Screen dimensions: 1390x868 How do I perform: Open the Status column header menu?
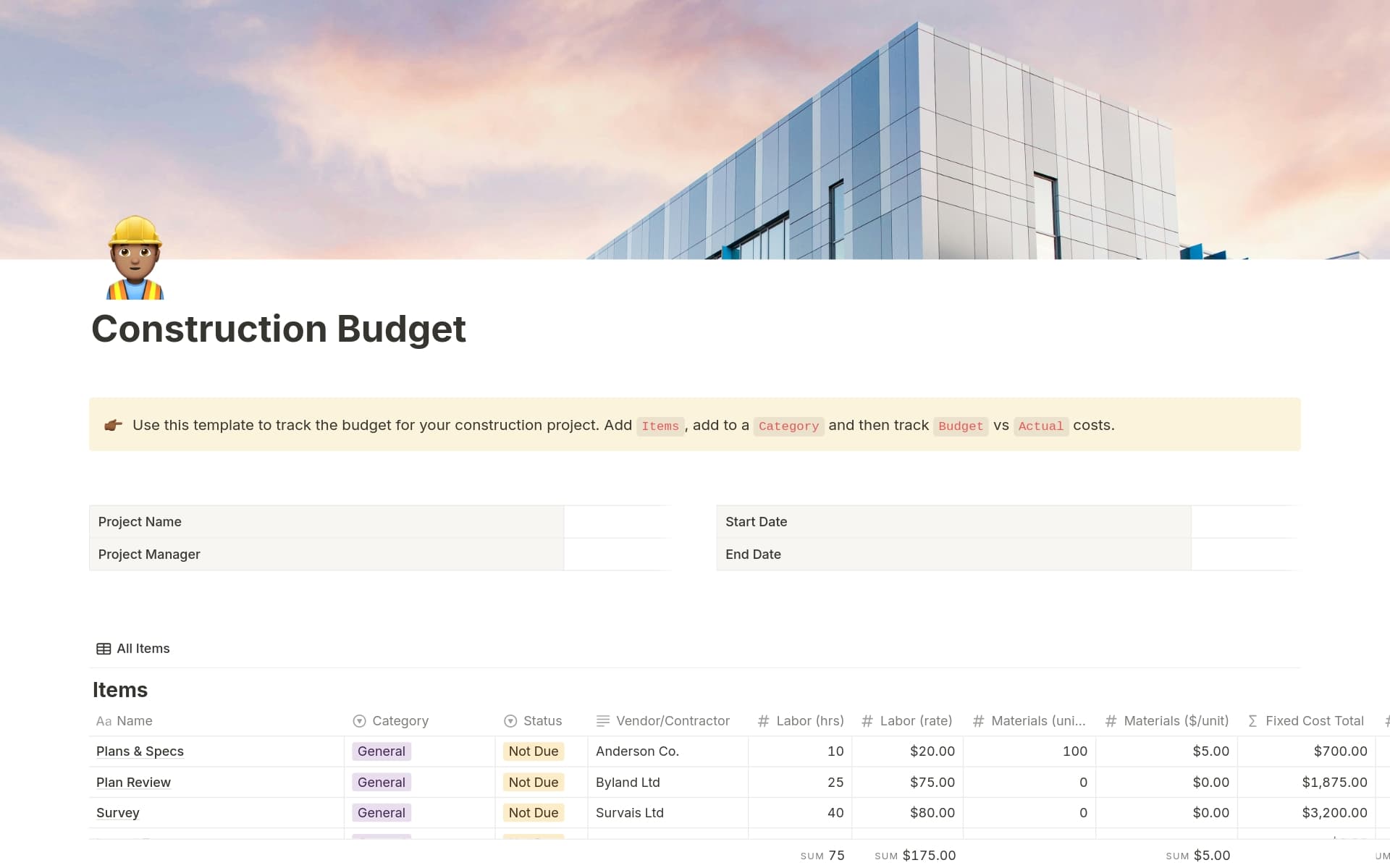point(542,721)
